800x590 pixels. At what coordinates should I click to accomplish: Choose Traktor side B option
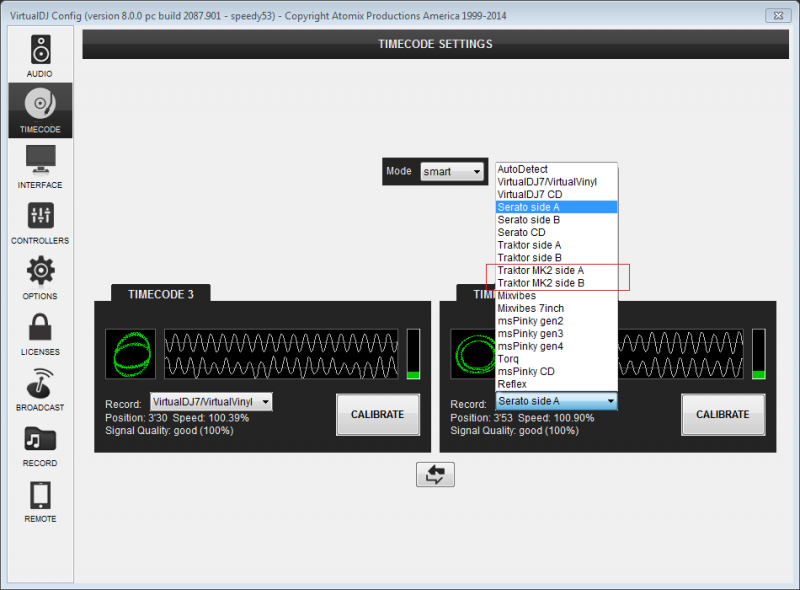point(556,258)
